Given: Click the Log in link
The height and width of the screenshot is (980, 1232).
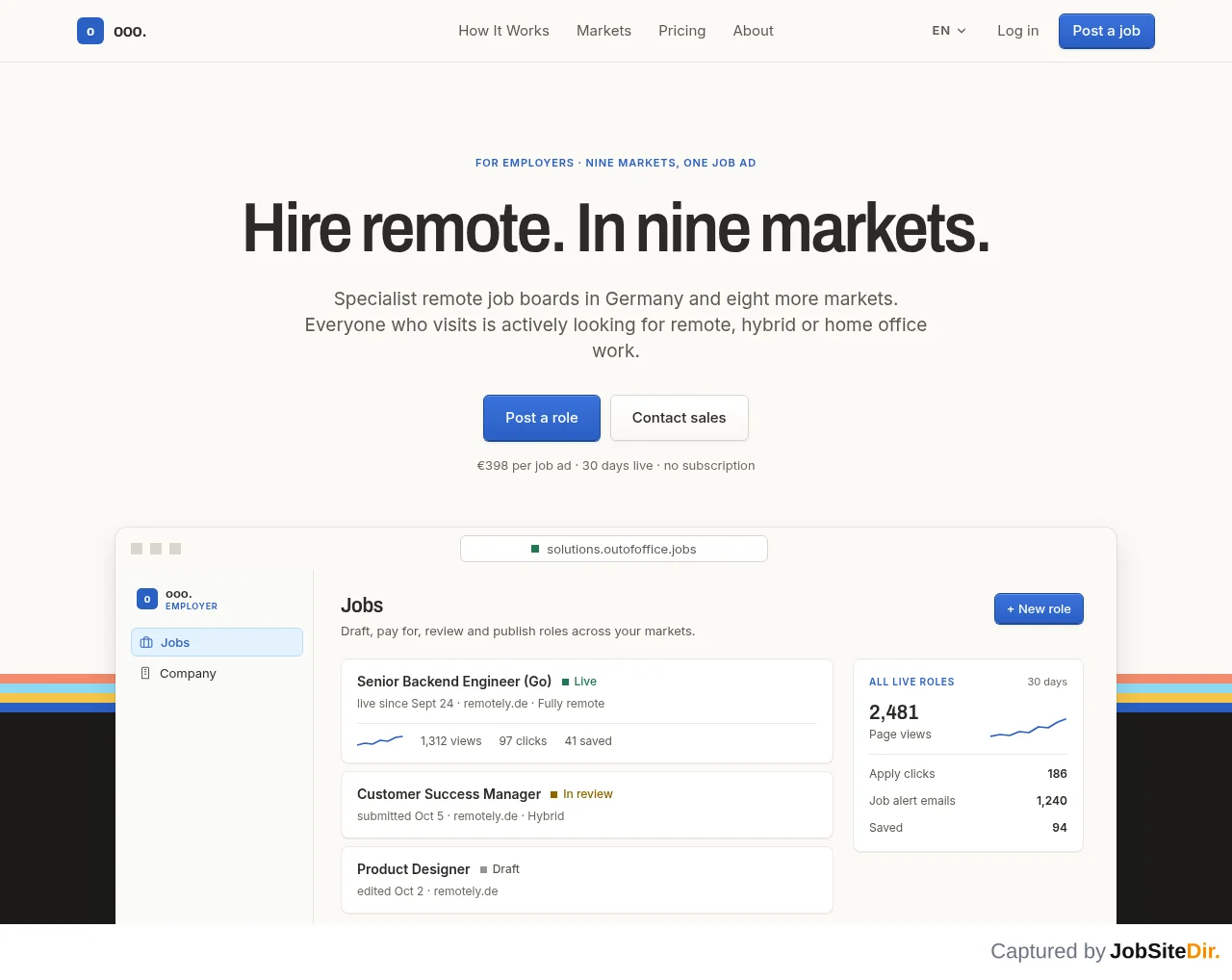Looking at the screenshot, I should pyautogui.click(x=1017, y=31).
